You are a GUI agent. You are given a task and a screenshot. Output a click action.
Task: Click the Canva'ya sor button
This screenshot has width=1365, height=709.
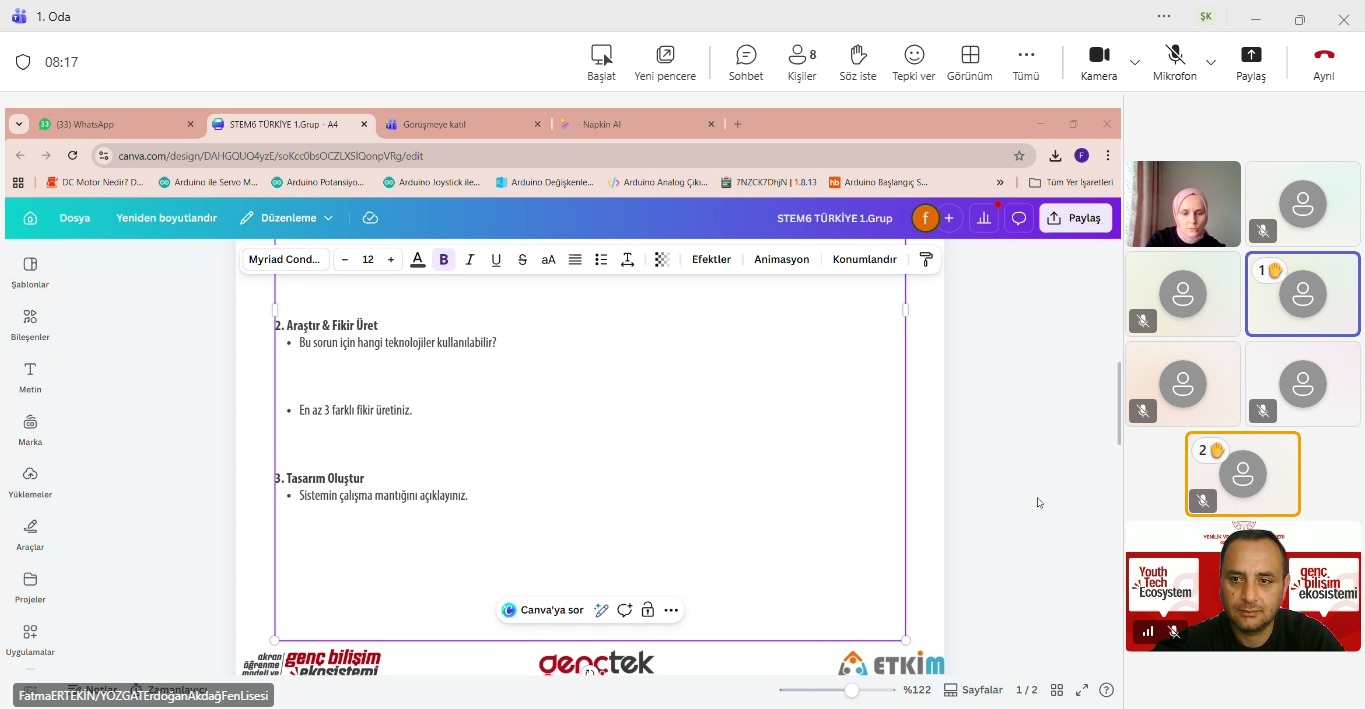click(543, 610)
